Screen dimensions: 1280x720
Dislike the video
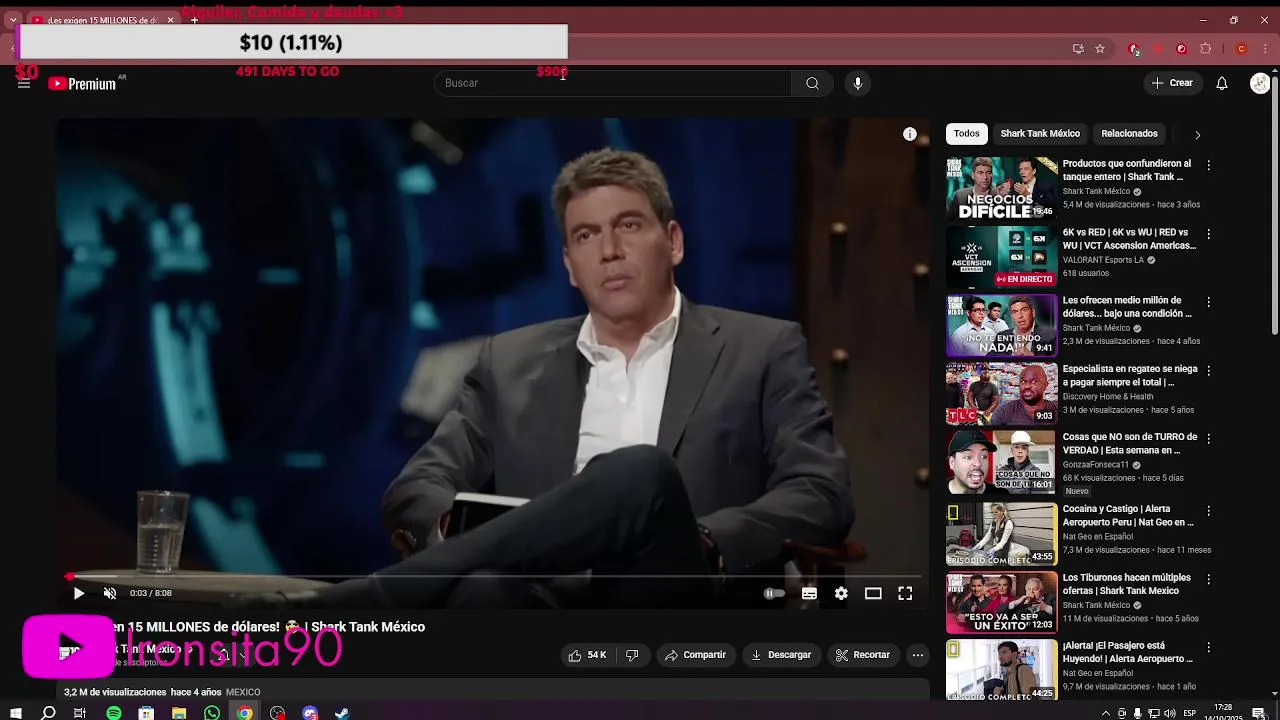632,655
